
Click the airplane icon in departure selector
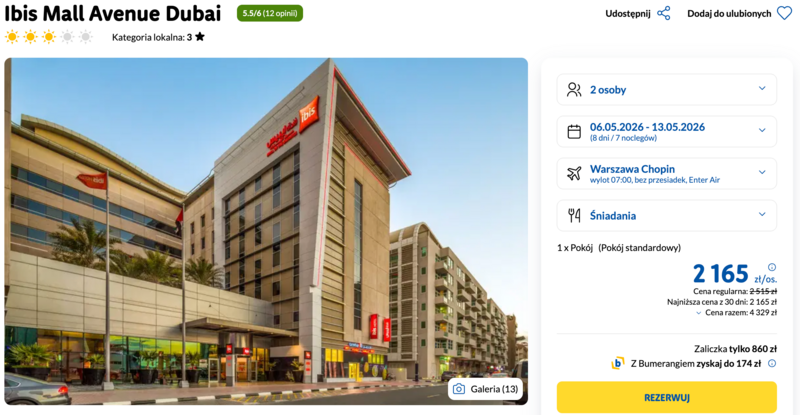pyautogui.click(x=574, y=174)
